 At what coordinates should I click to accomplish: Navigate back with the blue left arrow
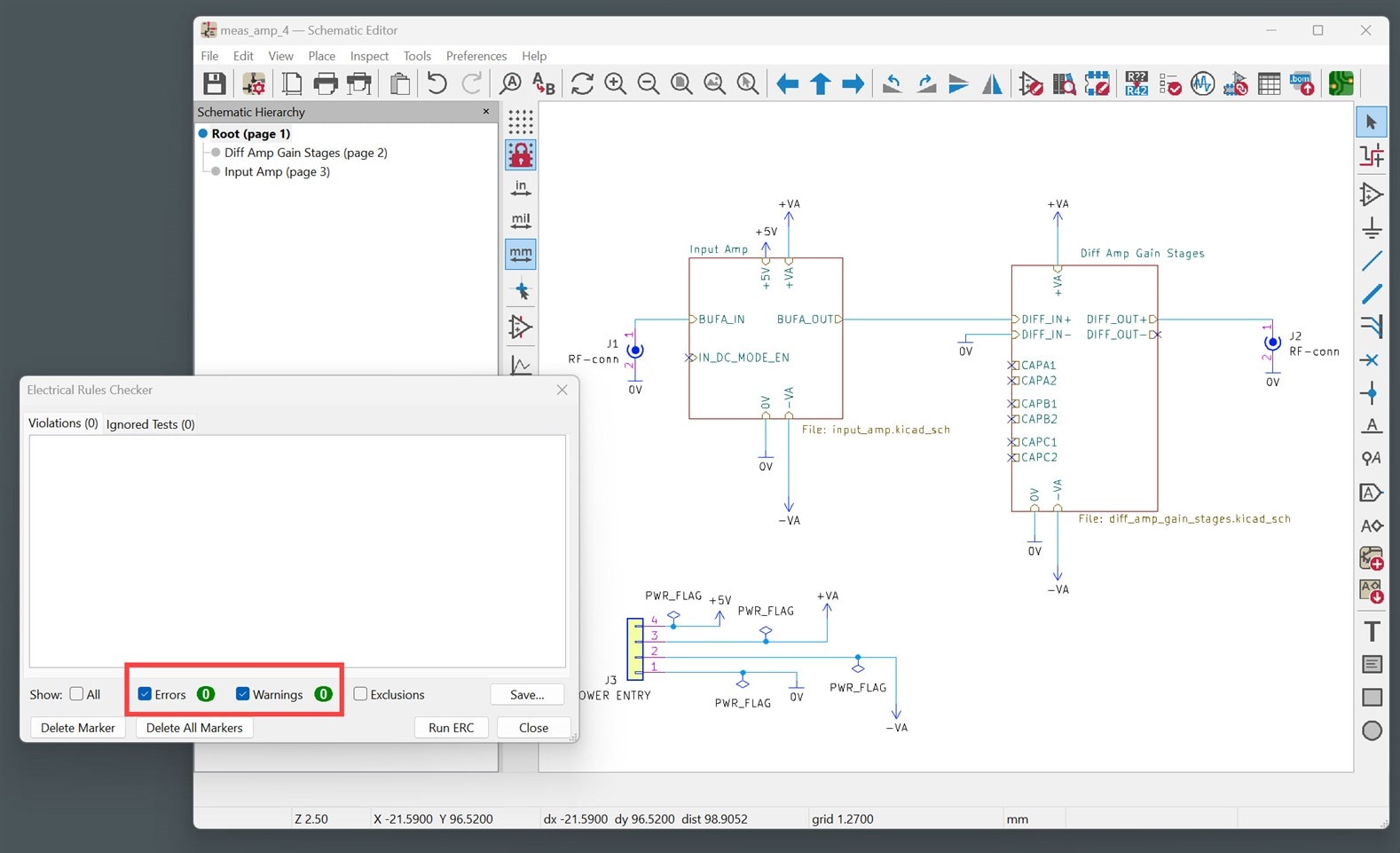787,83
